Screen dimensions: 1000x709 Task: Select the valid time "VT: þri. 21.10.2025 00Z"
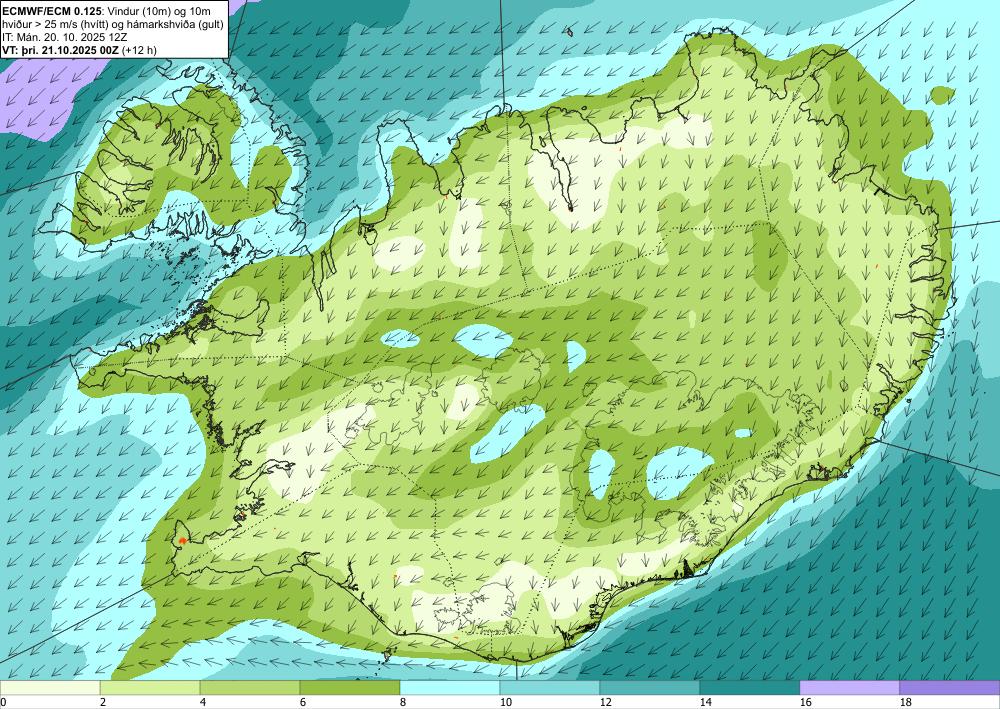coord(60,50)
